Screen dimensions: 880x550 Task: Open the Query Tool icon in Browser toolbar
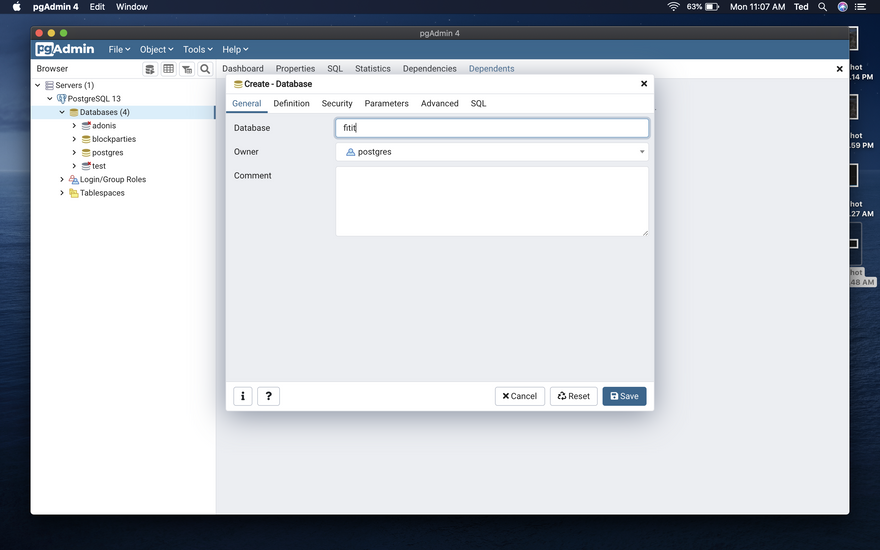coord(150,69)
